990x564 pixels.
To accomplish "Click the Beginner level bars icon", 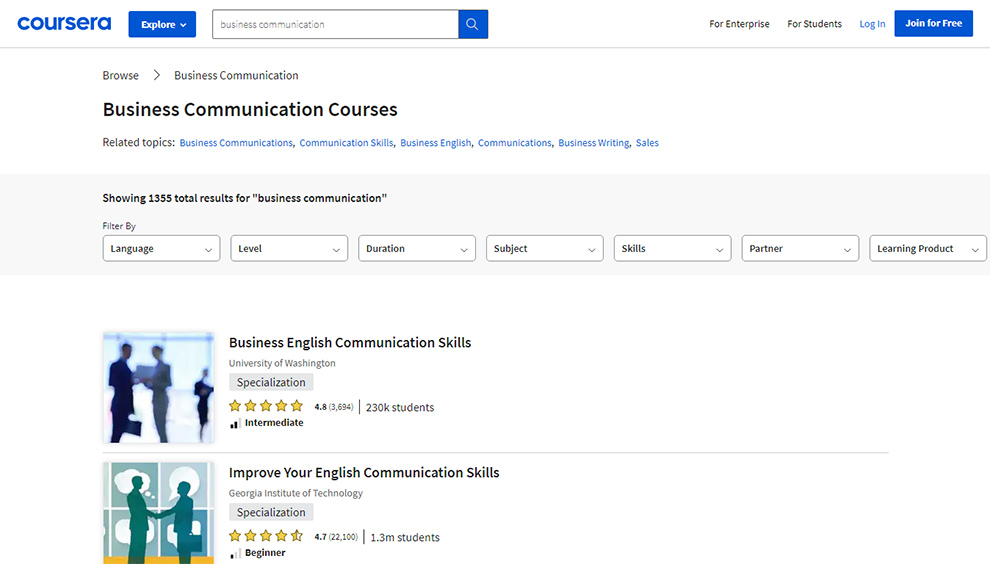I will point(234,554).
